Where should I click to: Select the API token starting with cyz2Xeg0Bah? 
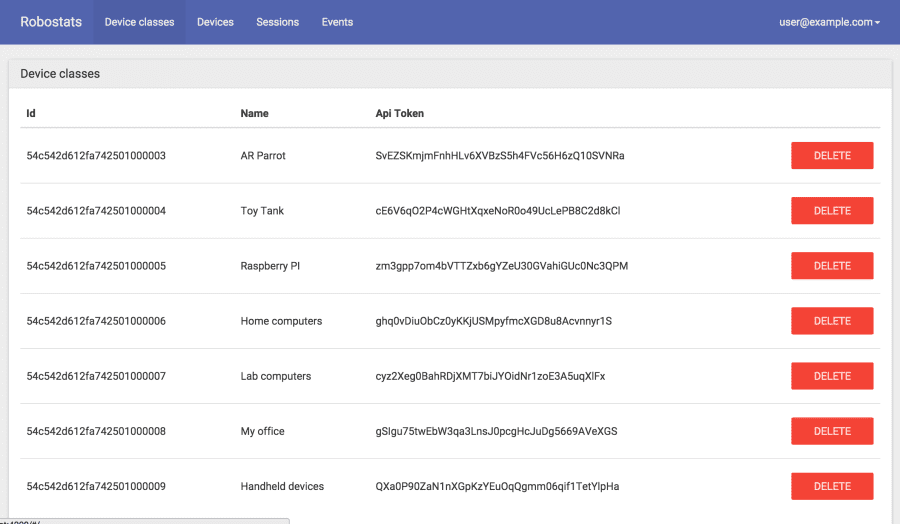pos(490,376)
